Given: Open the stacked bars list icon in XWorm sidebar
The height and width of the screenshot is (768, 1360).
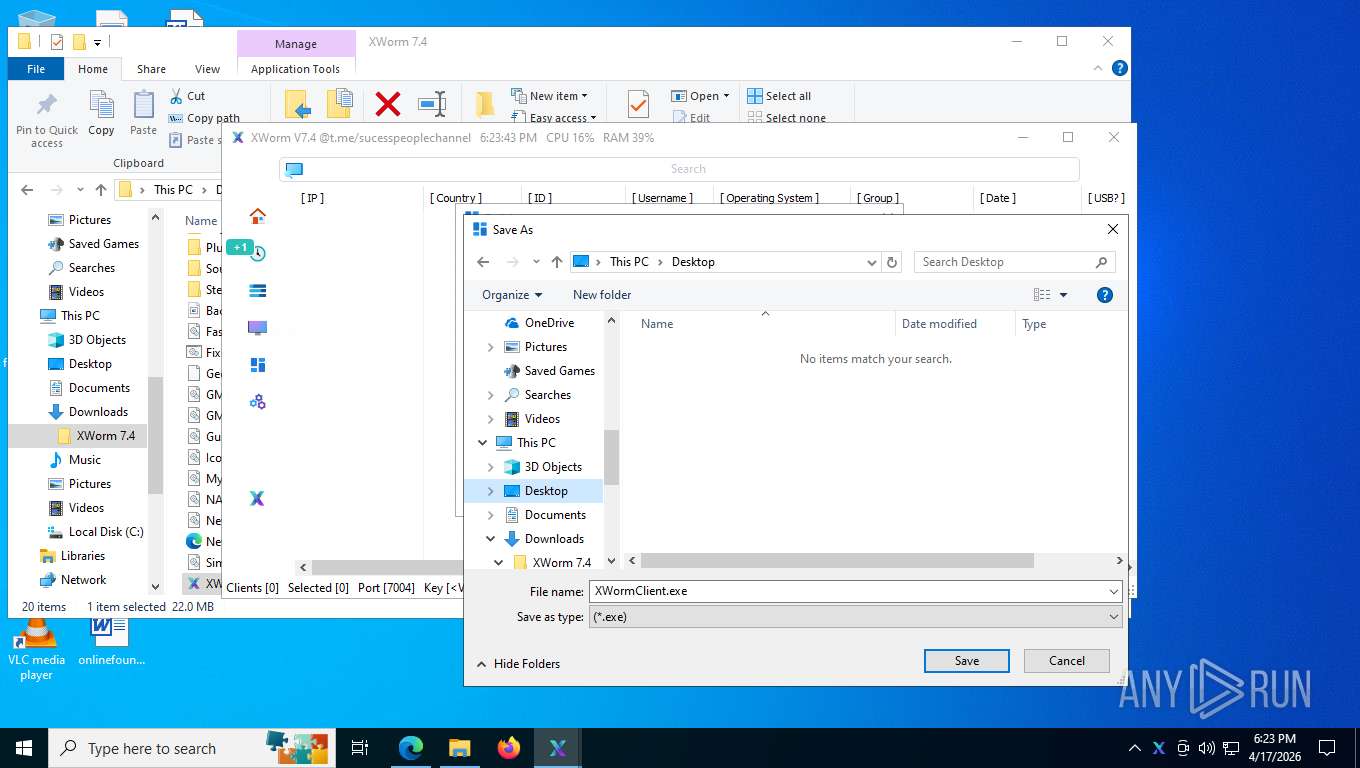Looking at the screenshot, I should coord(257,290).
